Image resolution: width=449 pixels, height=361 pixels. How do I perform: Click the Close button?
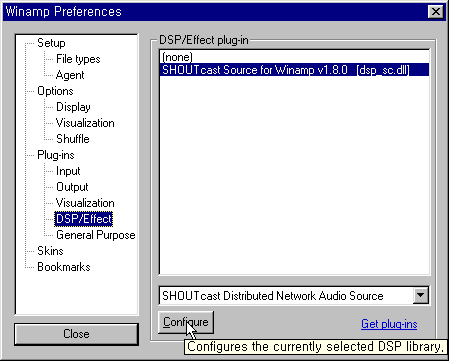tap(76, 334)
